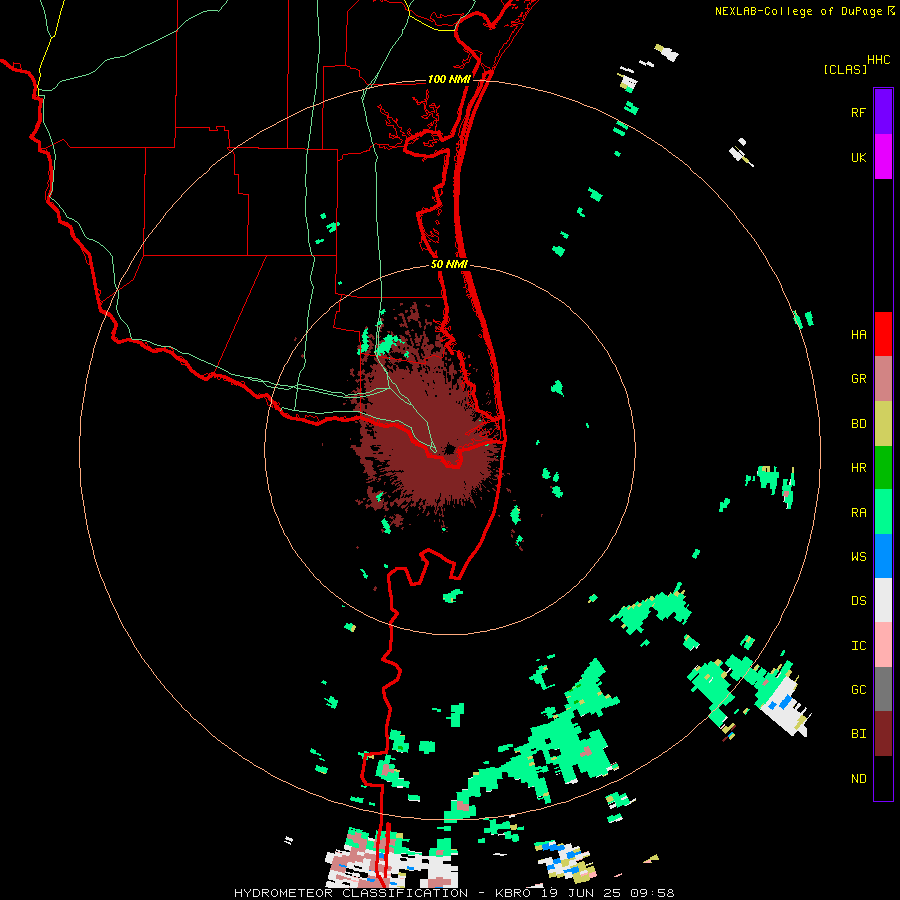Click the HYDROMETEOR CLASSIFICATION title text
This screenshot has height=900, width=900.
click(x=351, y=893)
